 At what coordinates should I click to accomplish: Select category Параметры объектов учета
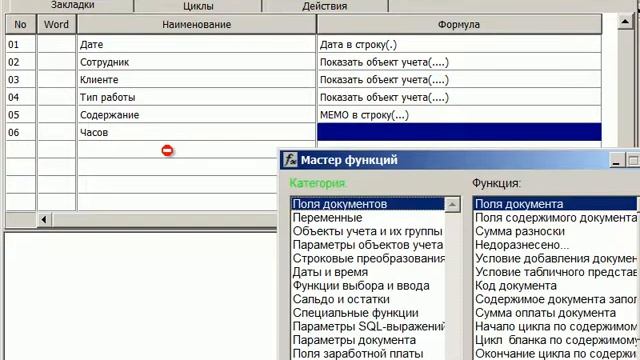click(x=368, y=244)
